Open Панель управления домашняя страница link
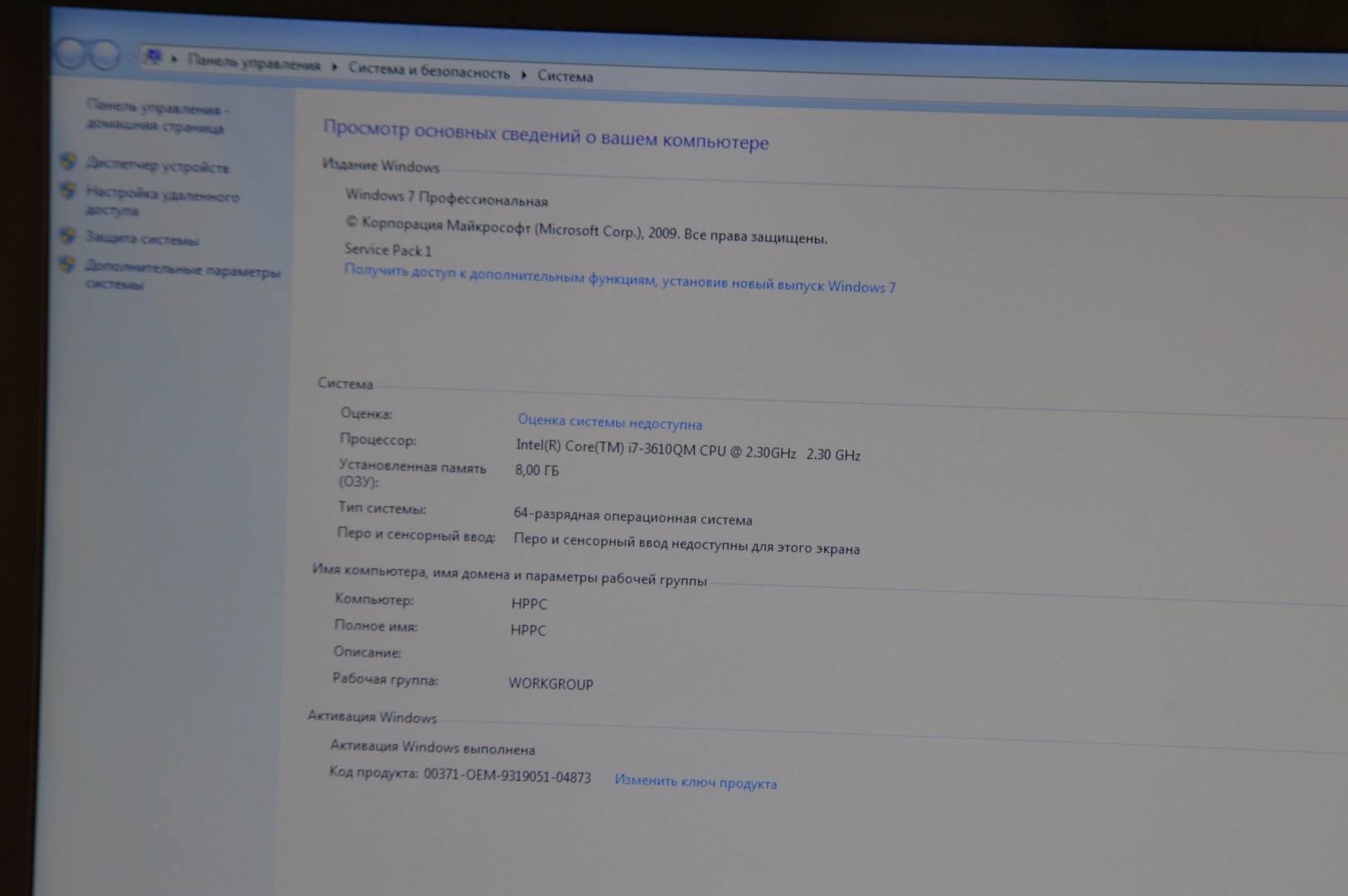This screenshot has height=896, width=1348. [156, 117]
